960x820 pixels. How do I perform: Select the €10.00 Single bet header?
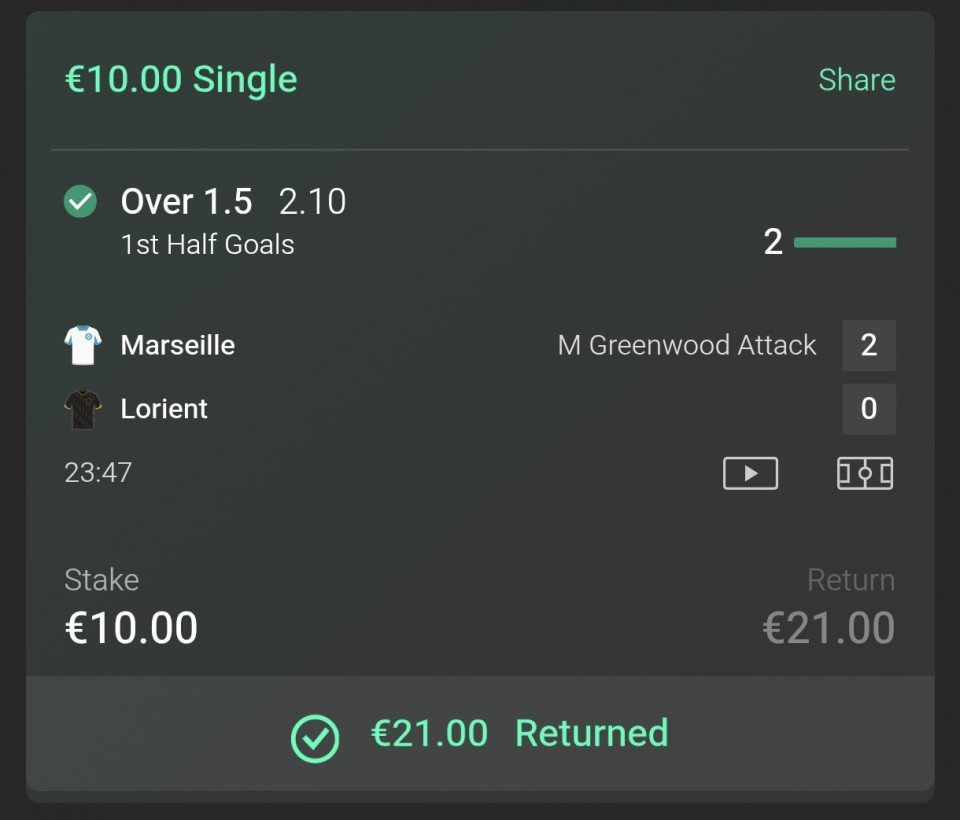181,80
